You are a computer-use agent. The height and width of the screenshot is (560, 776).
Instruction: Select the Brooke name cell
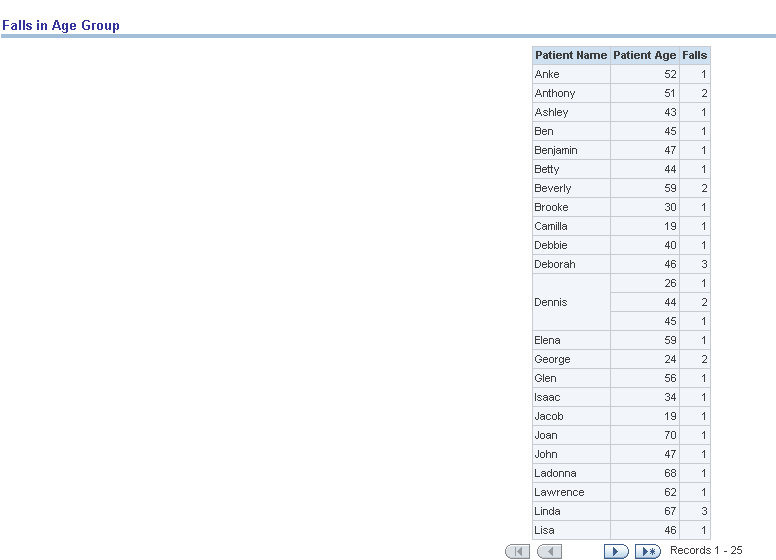[x=571, y=207]
